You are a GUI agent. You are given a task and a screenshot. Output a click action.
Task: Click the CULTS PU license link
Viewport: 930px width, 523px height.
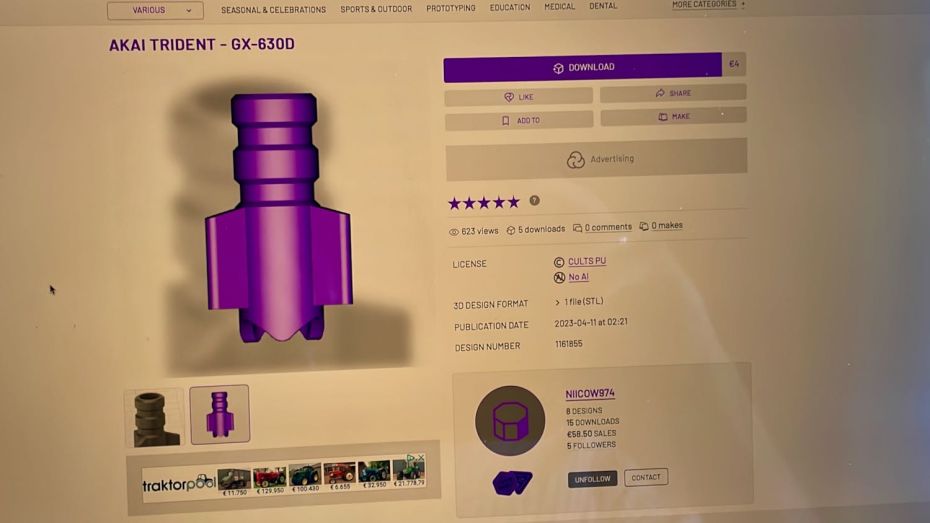point(587,261)
